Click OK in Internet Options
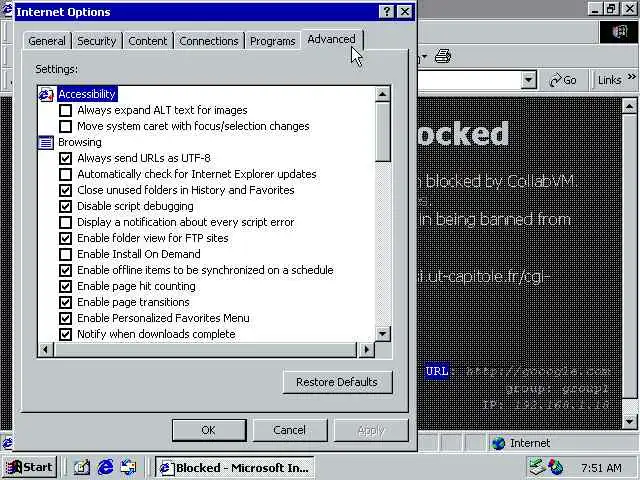Image resolution: width=640 pixels, height=480 pixels. click(x=209, y=430)
